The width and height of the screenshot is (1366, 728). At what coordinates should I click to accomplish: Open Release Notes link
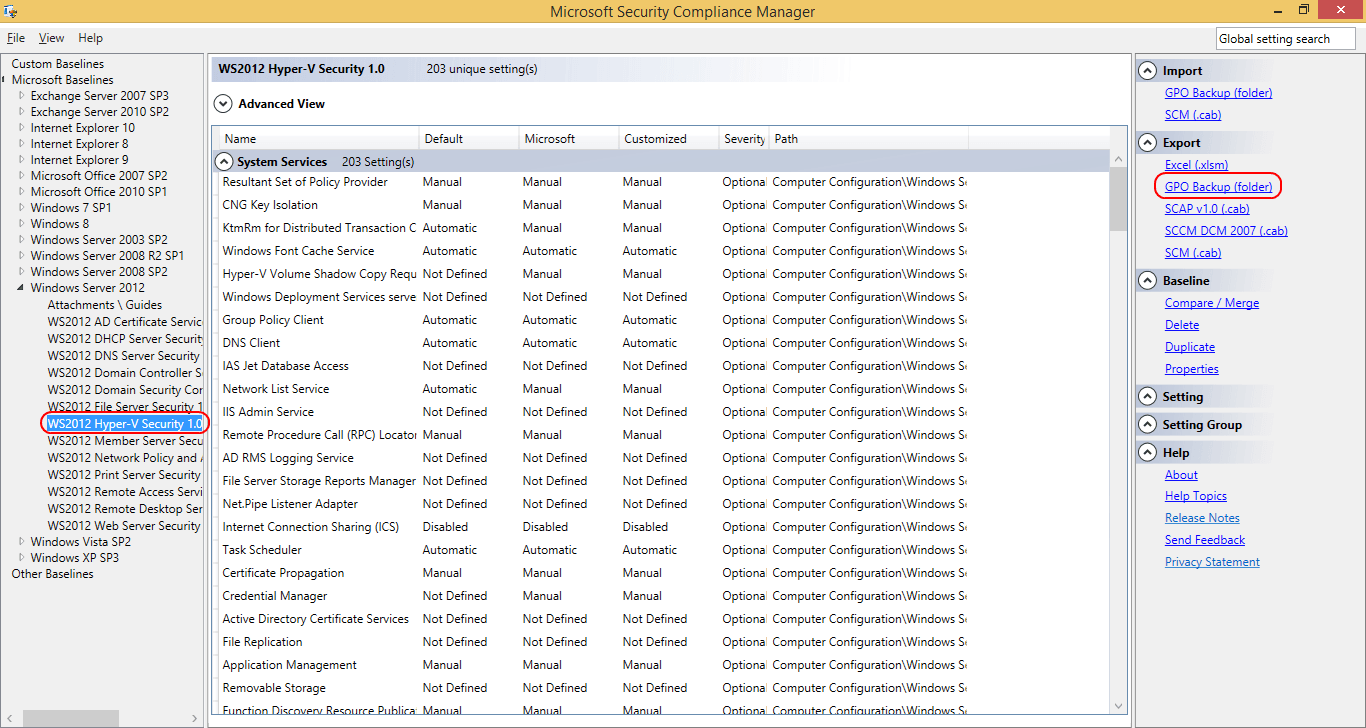(x=1202, y=518)
